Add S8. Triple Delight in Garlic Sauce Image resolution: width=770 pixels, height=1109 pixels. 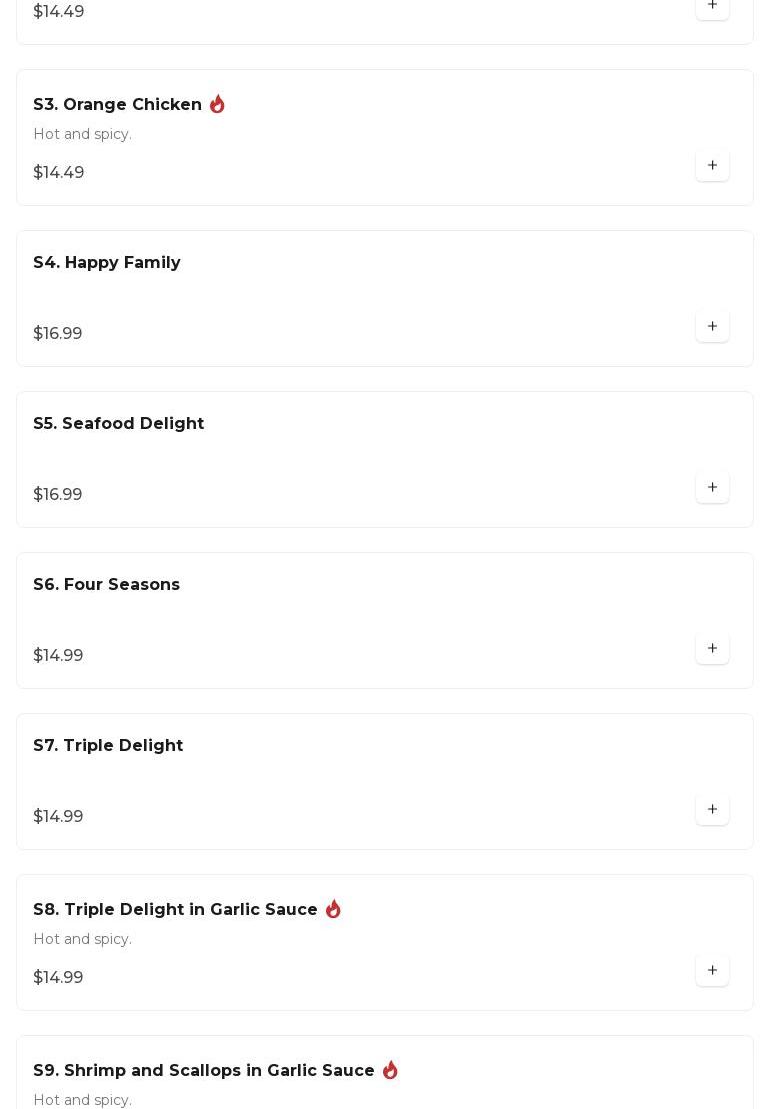tap(712, 970)
